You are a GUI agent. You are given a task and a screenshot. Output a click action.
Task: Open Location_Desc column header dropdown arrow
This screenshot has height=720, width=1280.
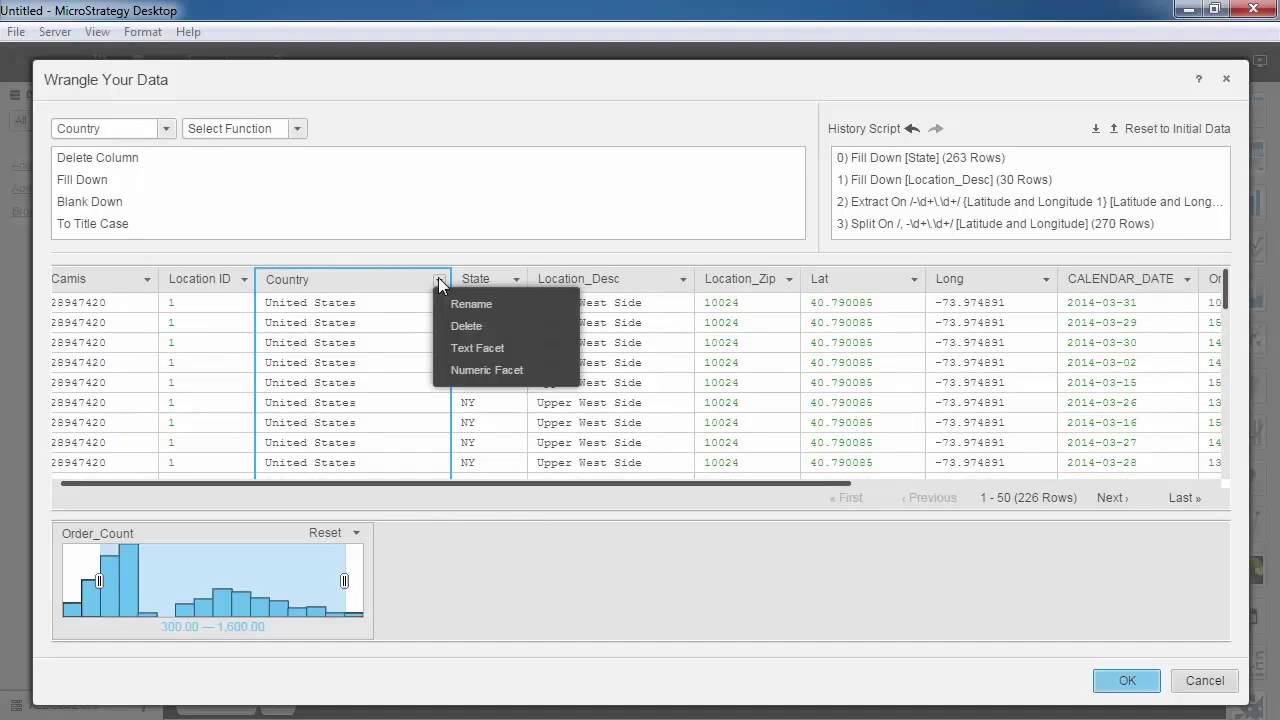(x=683, y=280)
